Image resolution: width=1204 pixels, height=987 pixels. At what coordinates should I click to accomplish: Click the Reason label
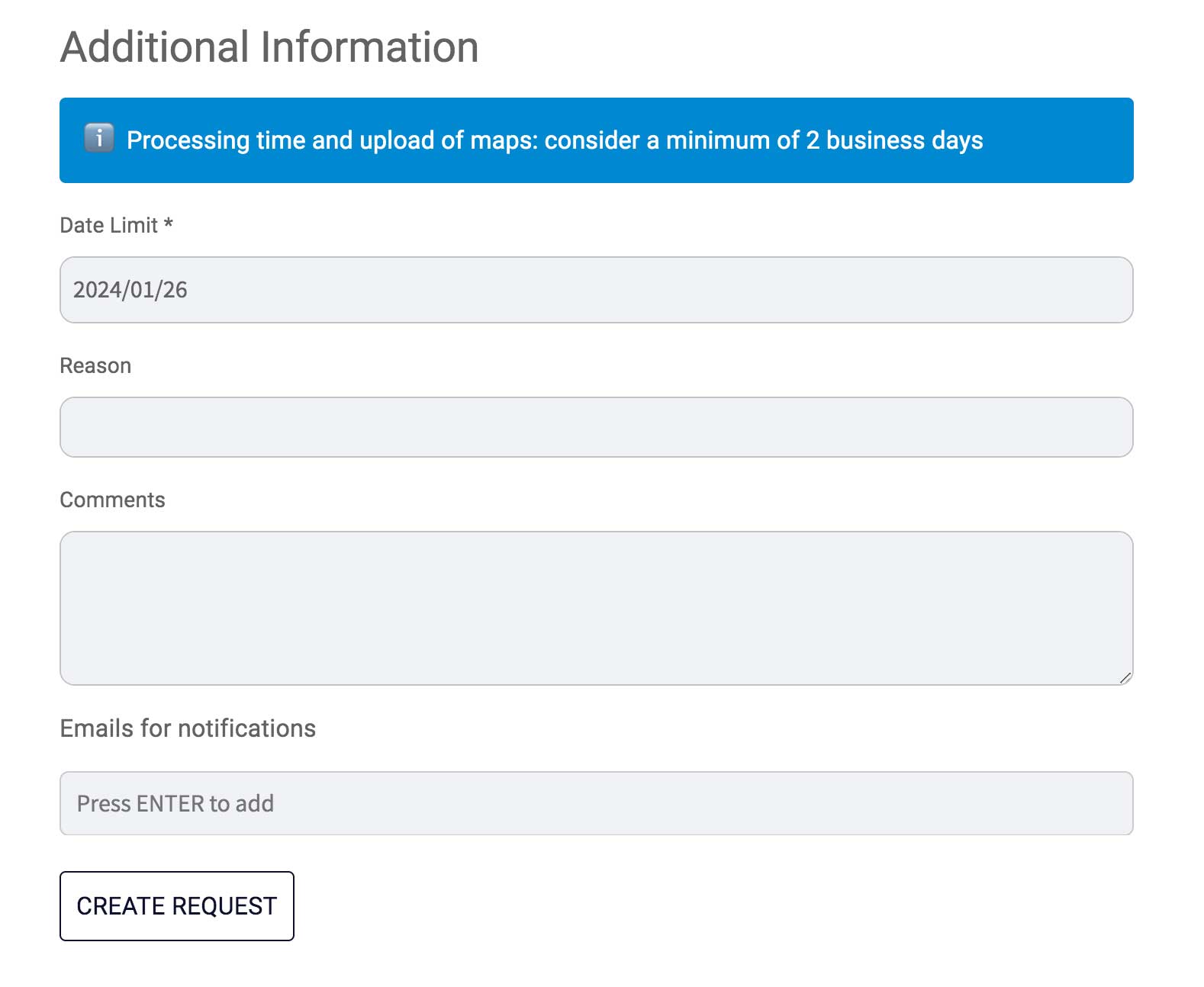pos(95,366)
